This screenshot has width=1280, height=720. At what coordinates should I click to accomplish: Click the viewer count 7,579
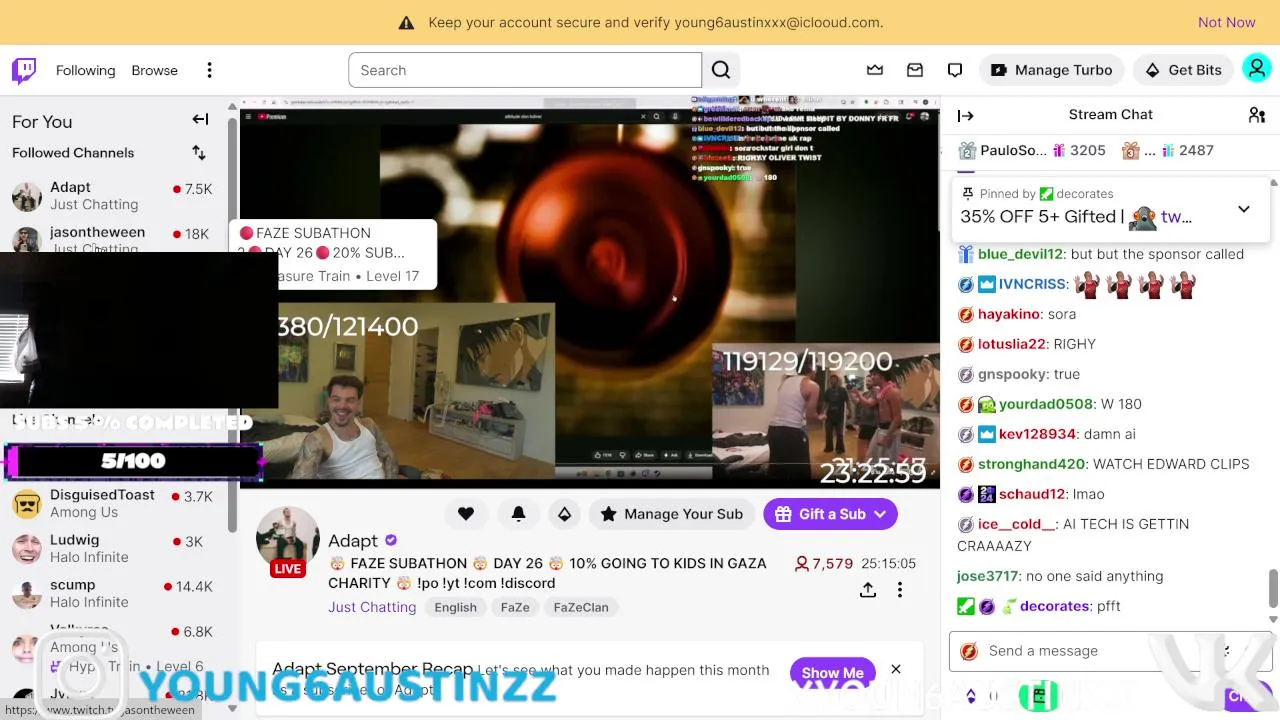click(823, 564)
